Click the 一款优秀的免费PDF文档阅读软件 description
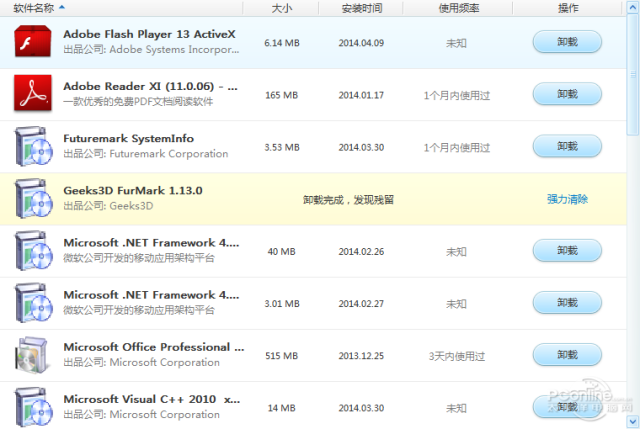Screen dimensions: 640x429 click(x=138, y=102)
